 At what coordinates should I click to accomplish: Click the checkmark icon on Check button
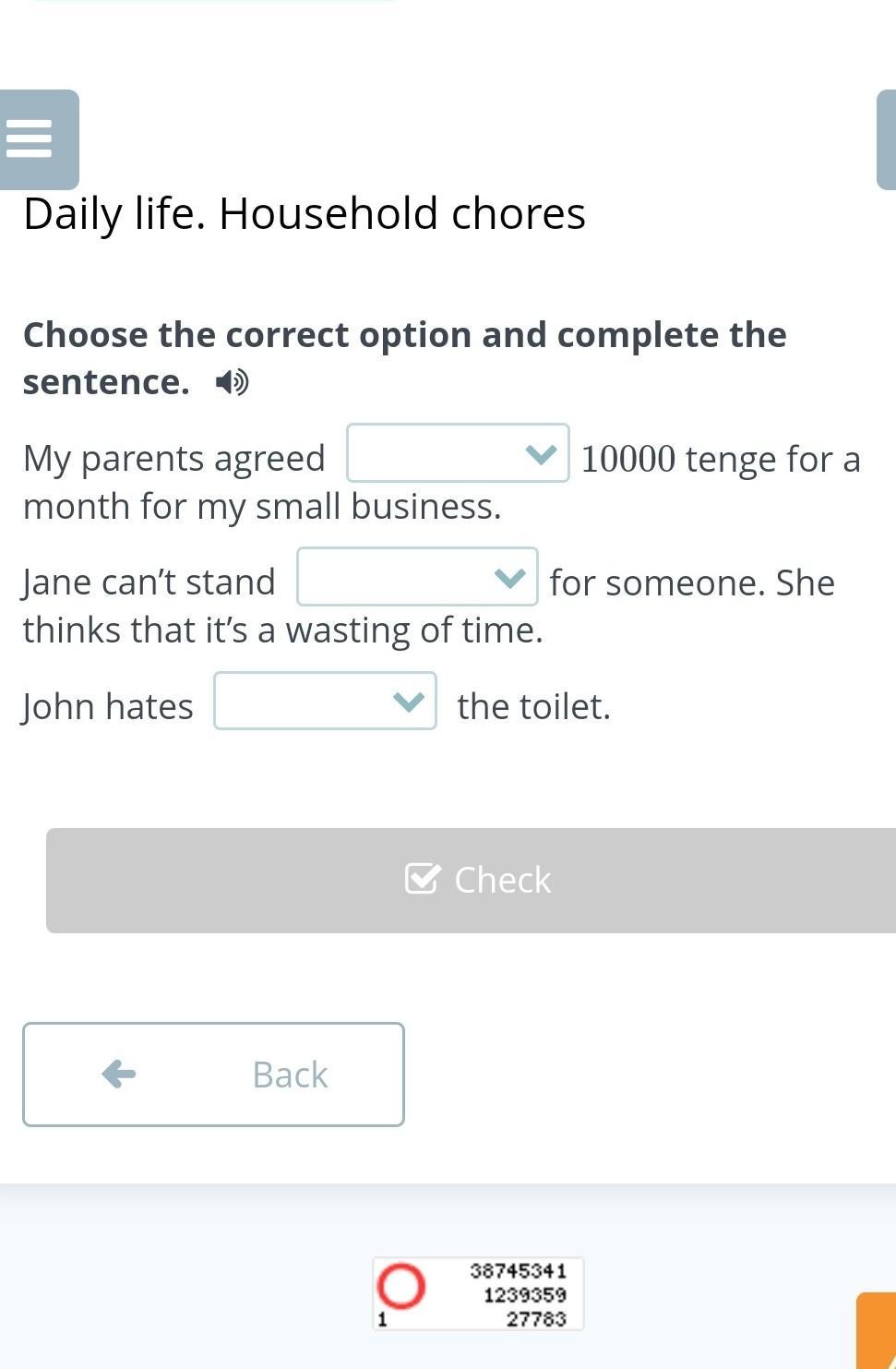(423, 879)
